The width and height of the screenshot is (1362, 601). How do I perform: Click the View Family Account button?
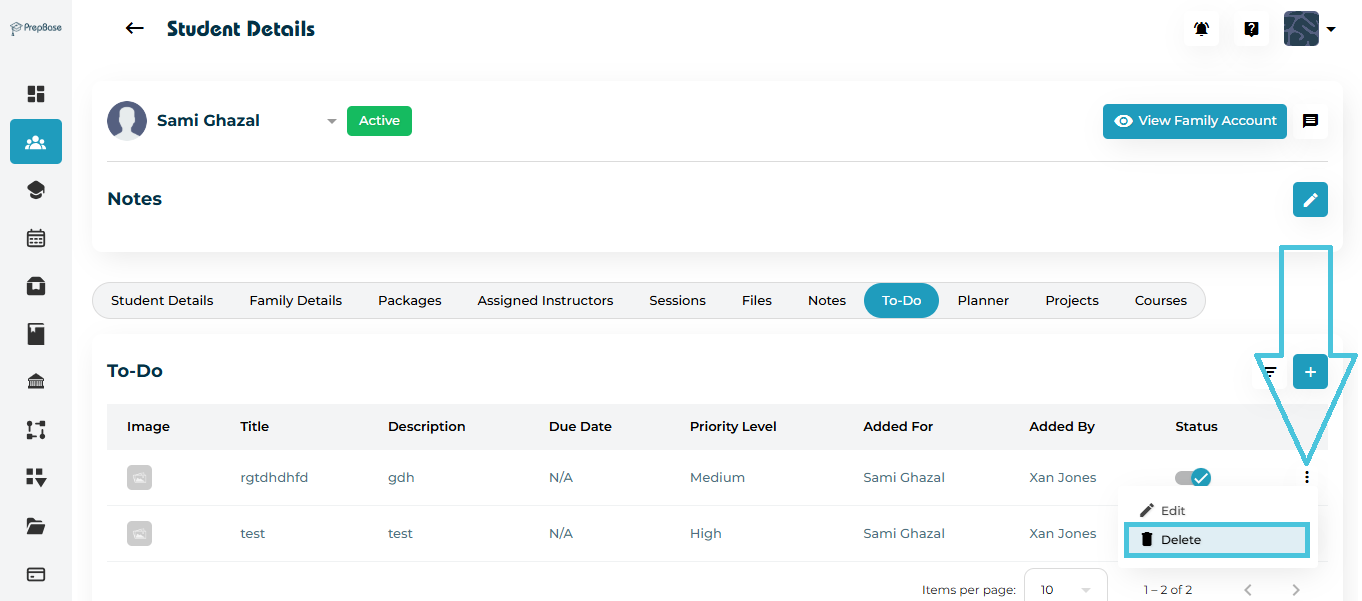click(x=1194, y=121)
